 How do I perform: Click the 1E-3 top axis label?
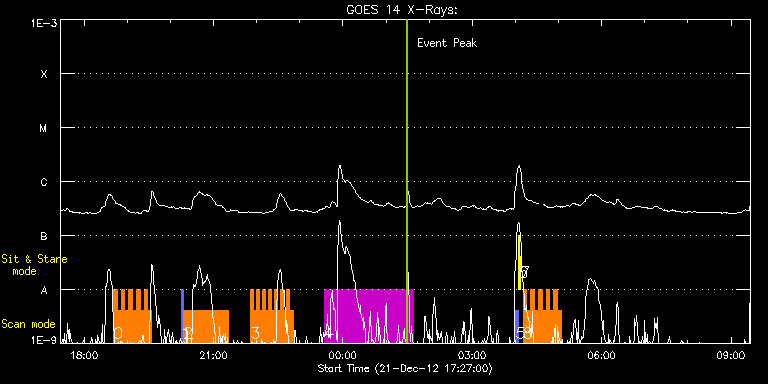pyautogui.click(x=44, y=23)
